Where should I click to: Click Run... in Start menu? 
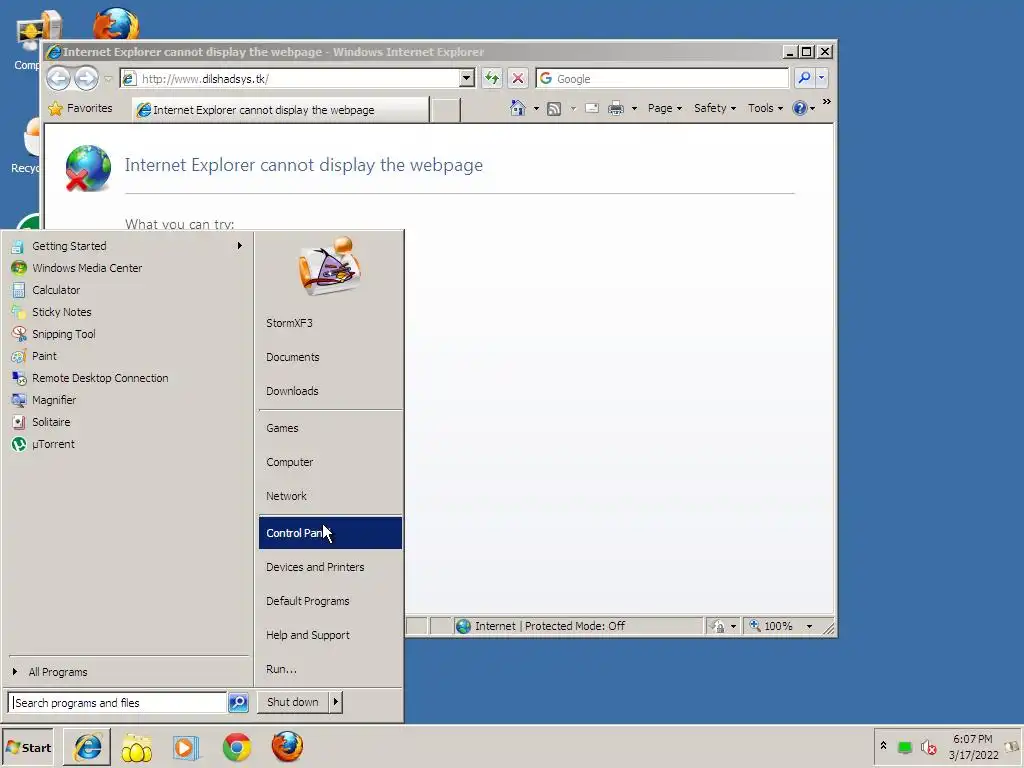(330, 669)
